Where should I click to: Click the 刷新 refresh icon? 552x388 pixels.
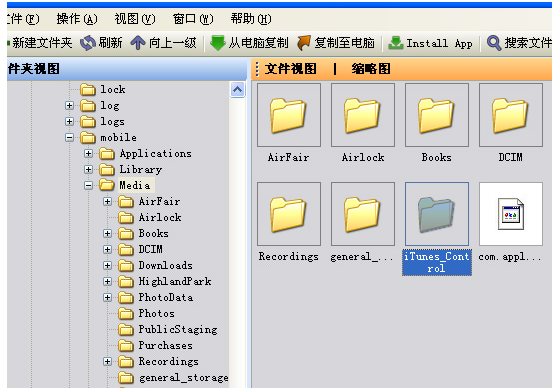point(88,43)
